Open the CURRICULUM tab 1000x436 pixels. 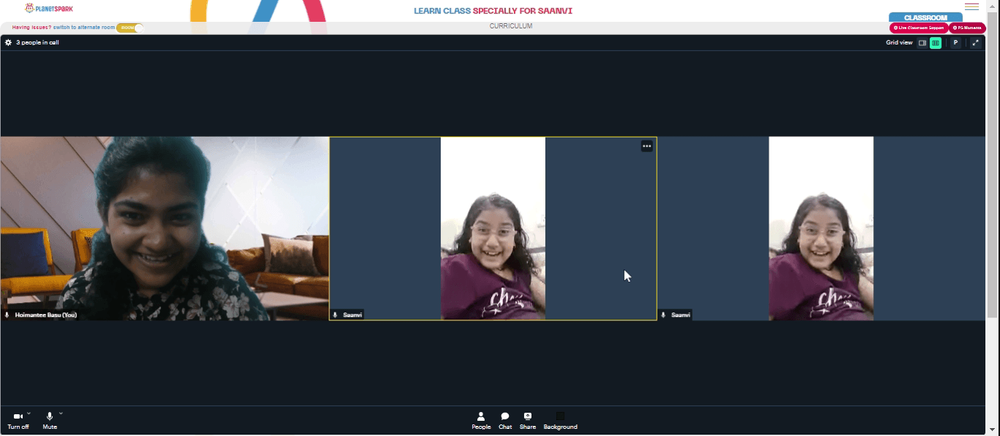click(x=511, y=26)
